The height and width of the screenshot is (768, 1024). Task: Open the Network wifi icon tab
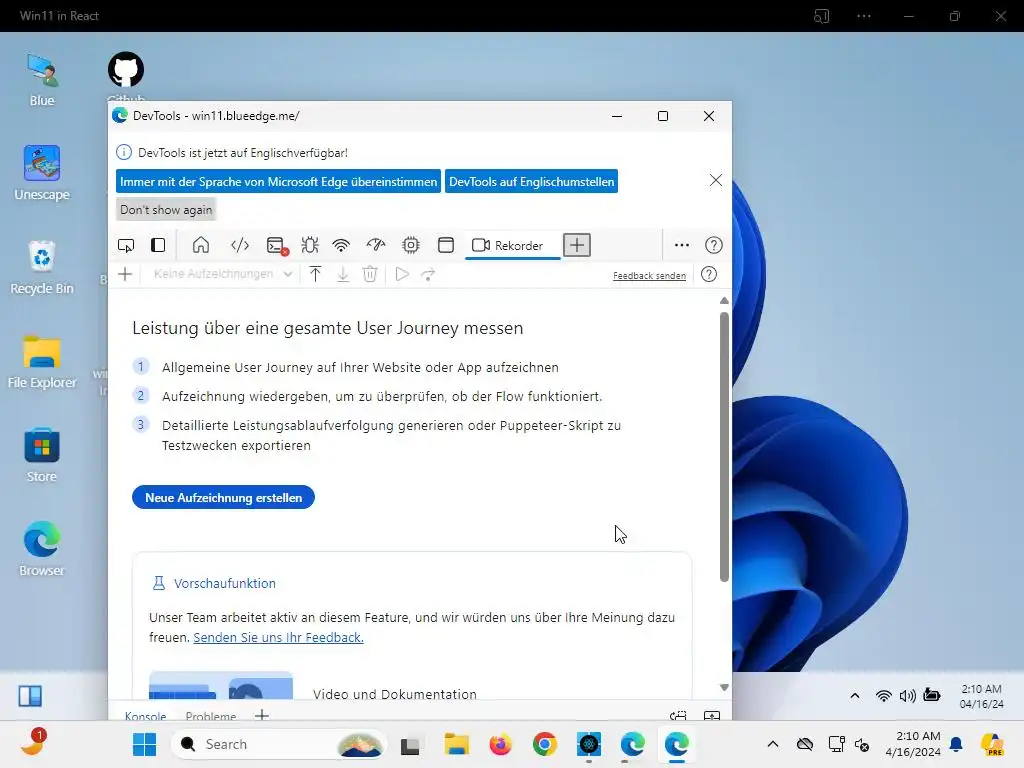click(341, 246)
